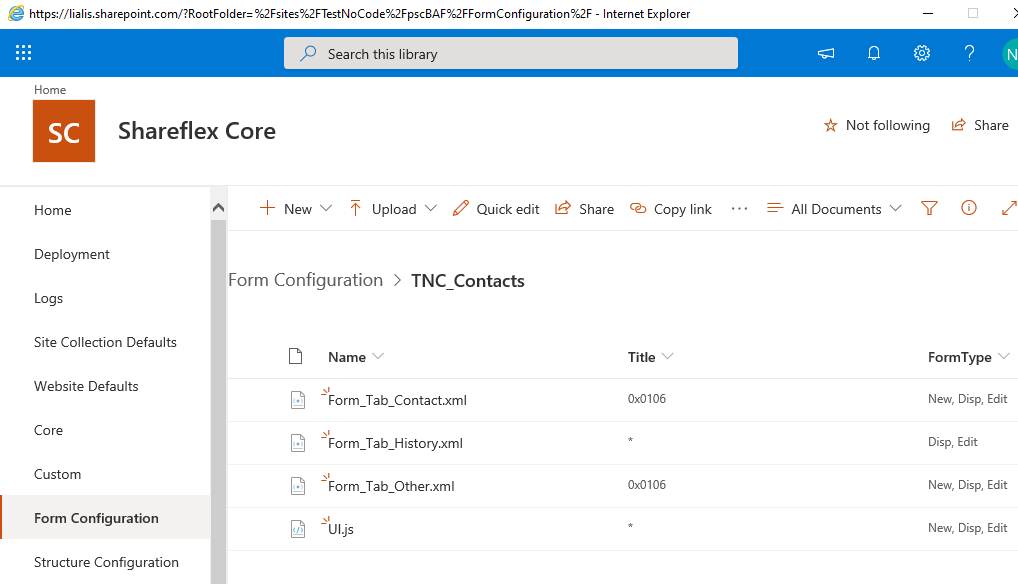Open the settings gear icon
1018x584 pixels.
(x=922, y=53)
